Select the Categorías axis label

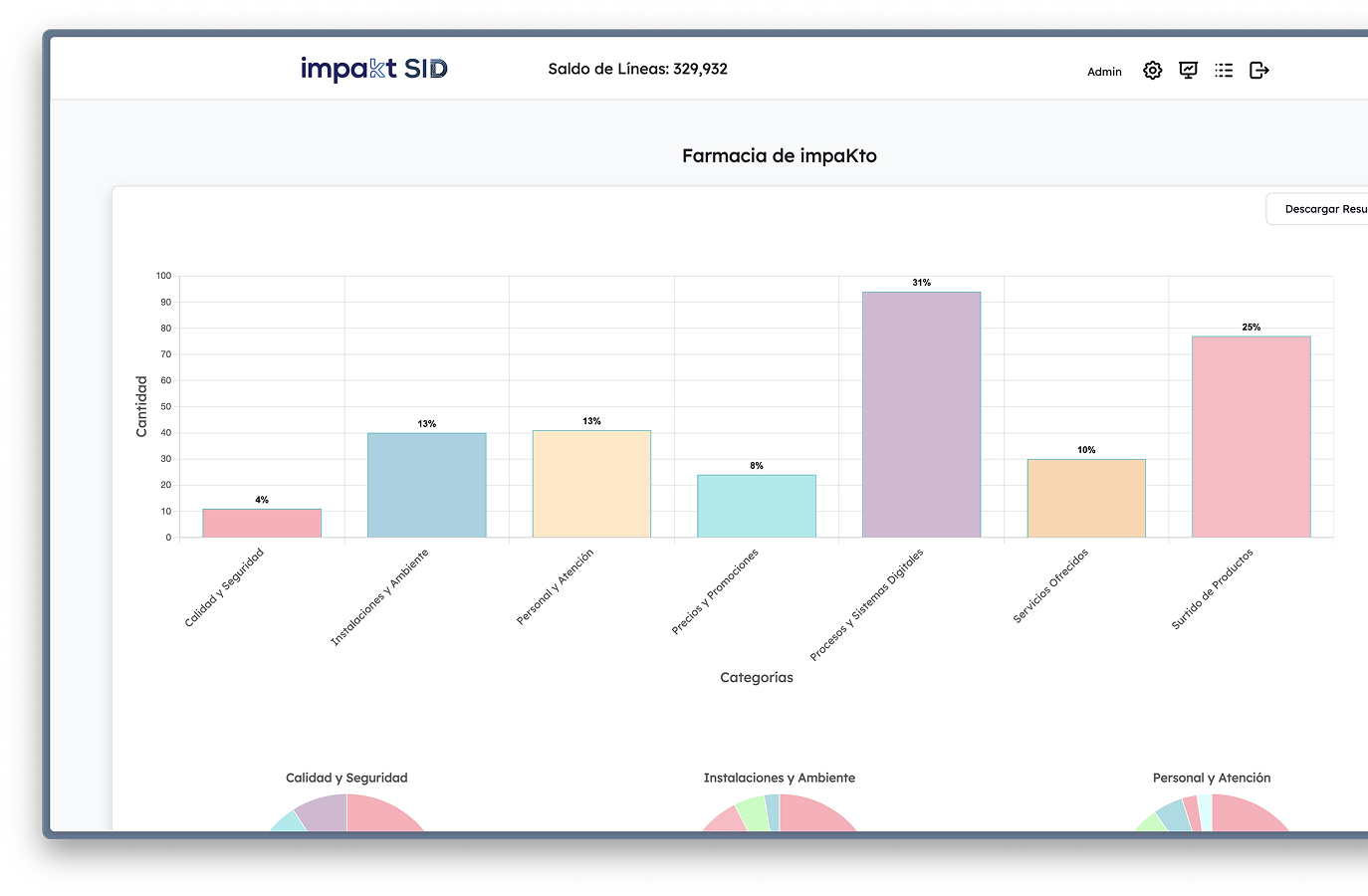756,677
